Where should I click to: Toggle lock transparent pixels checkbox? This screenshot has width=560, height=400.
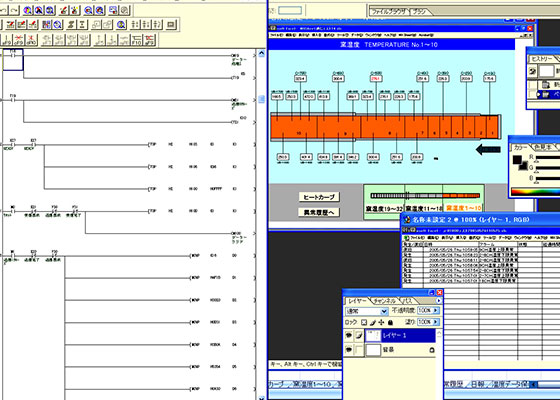(x=364, y=322)
